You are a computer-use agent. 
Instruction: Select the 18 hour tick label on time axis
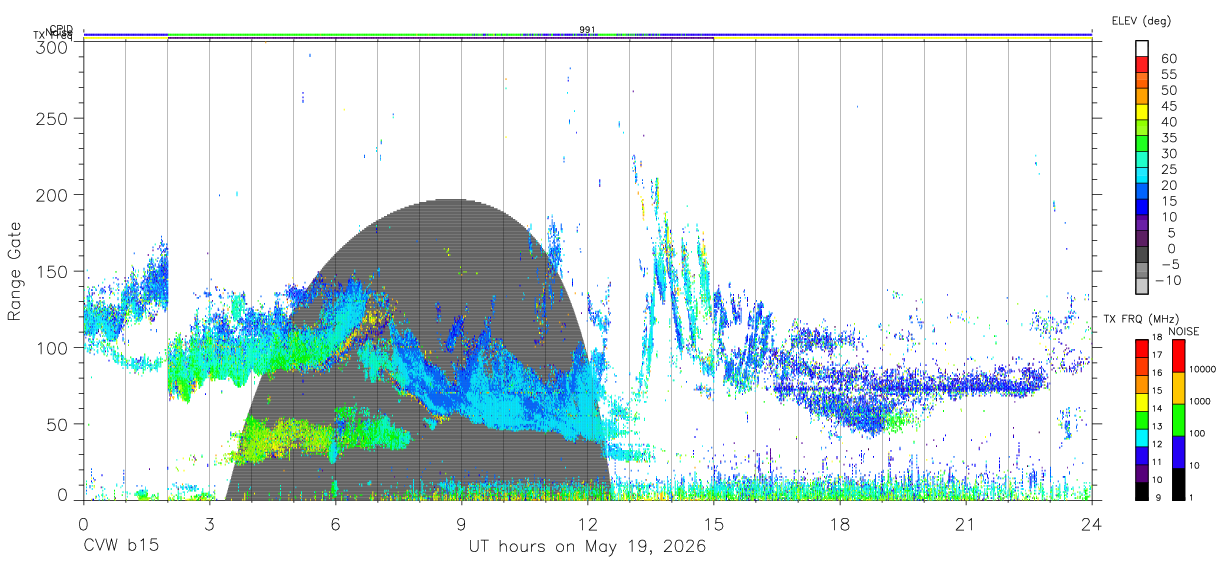[839, 523]
